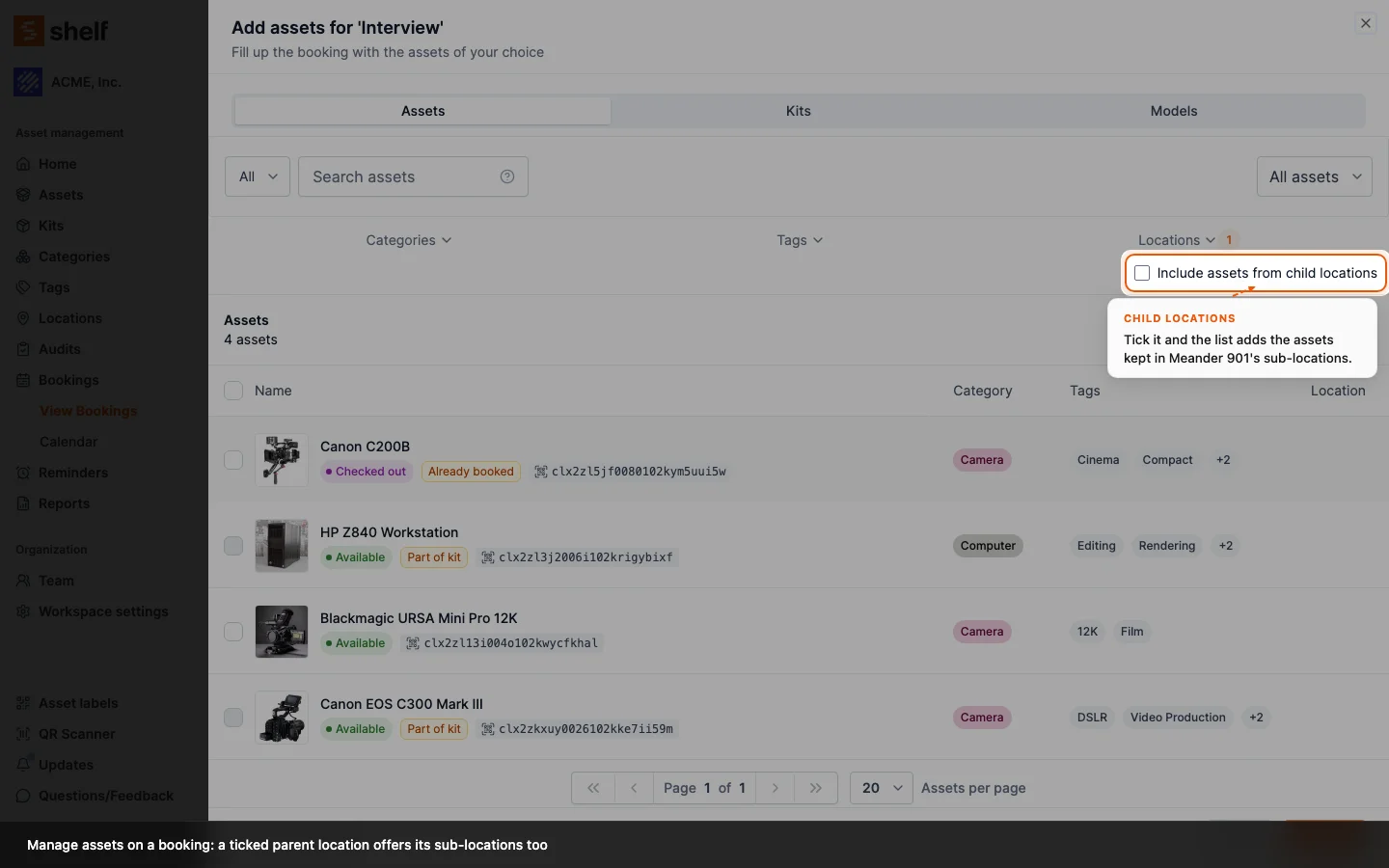Click the Camera category badge for Canon C200B
Viewport: 1389px width, 868px height.
tap(982, 460)
